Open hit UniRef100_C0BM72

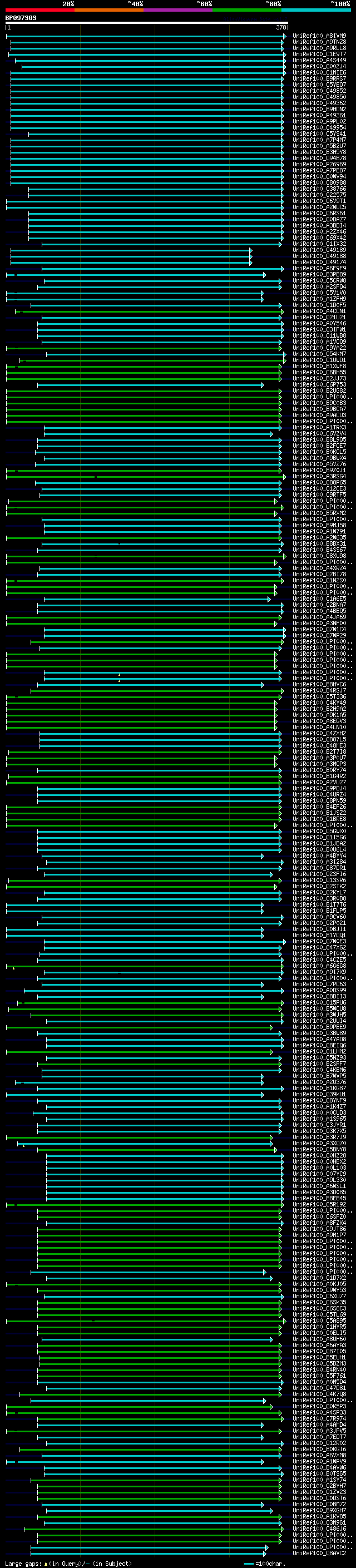[x=319, y=1504]
